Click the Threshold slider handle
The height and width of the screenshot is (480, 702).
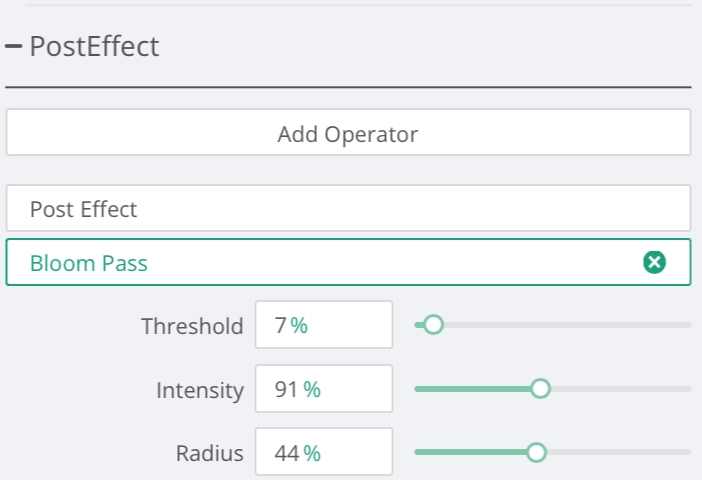433,325
